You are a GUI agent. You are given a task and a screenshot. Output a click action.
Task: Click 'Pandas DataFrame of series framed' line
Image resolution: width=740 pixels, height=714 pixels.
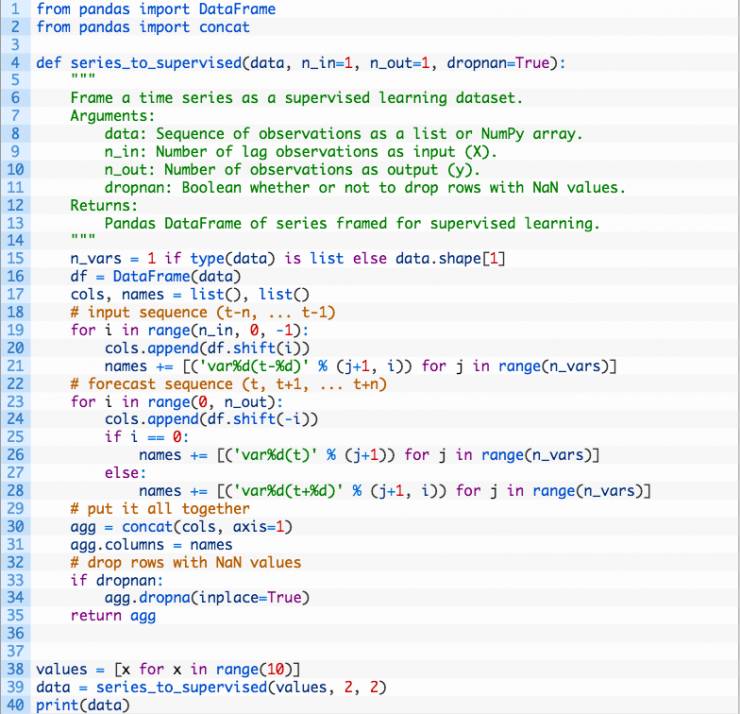pos(352,223)
